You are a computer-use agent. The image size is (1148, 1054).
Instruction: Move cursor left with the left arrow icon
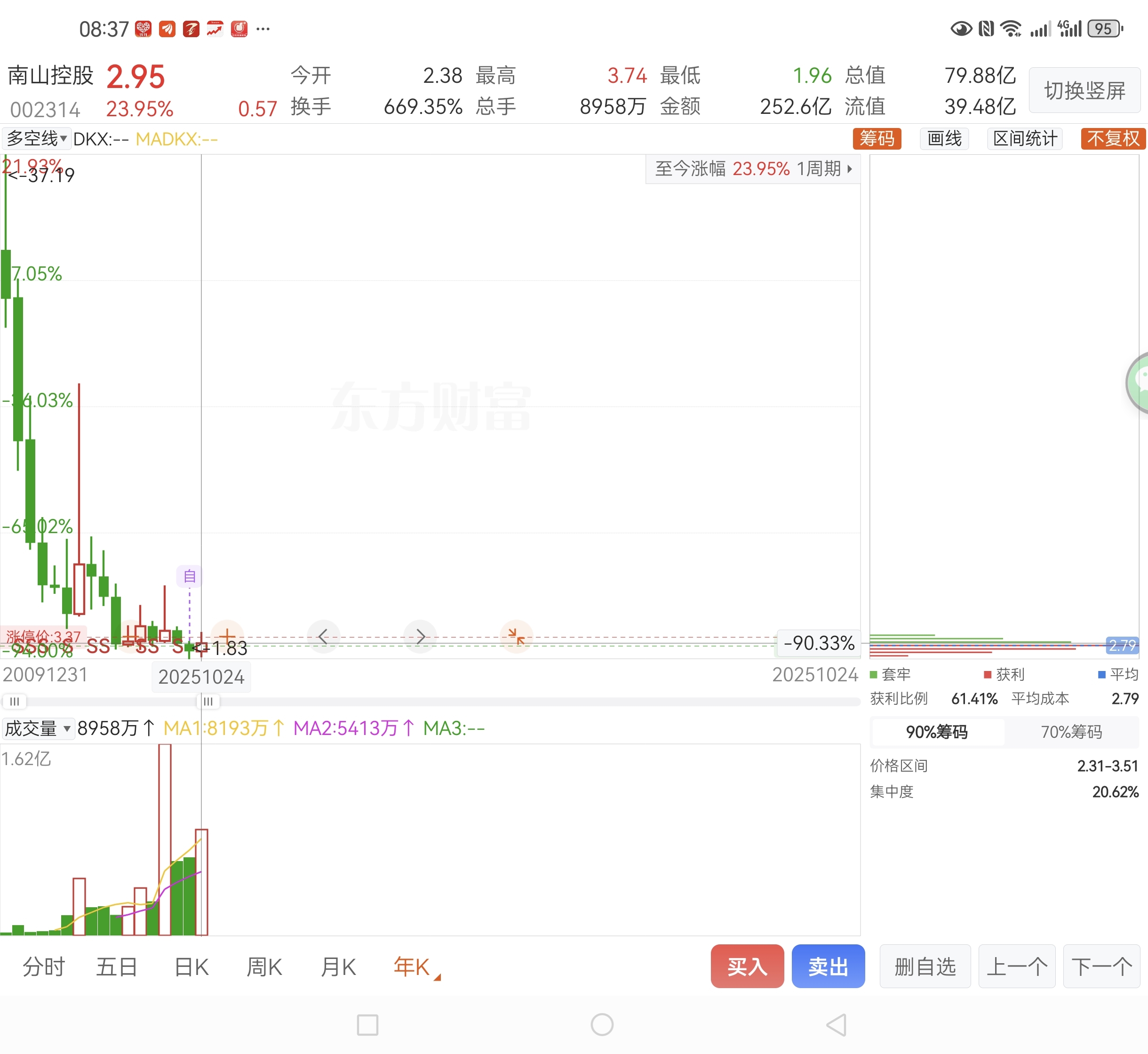click(323, 637)
